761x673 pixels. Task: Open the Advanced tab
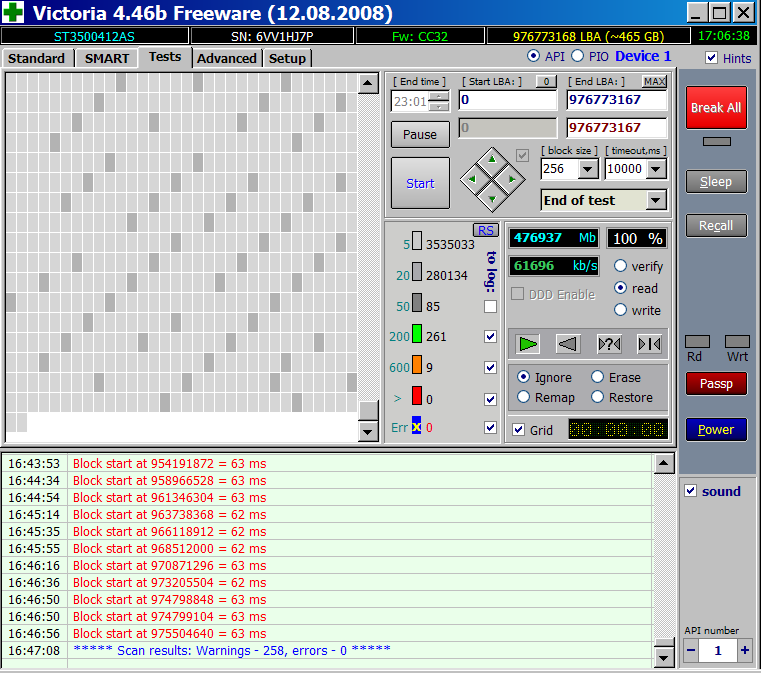pos(227,58)
